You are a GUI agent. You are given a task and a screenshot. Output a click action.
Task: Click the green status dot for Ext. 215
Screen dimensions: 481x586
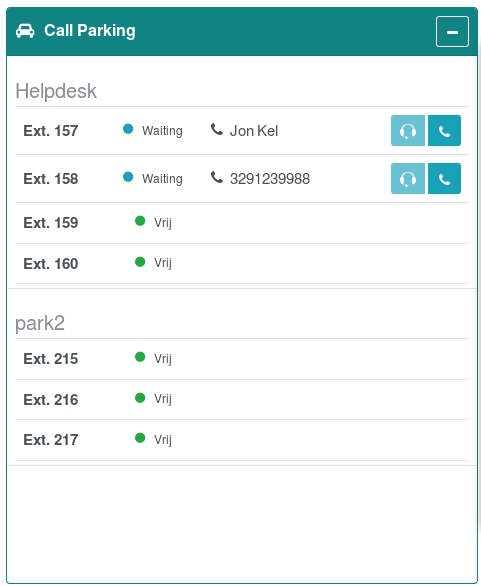tap(140, 357)
